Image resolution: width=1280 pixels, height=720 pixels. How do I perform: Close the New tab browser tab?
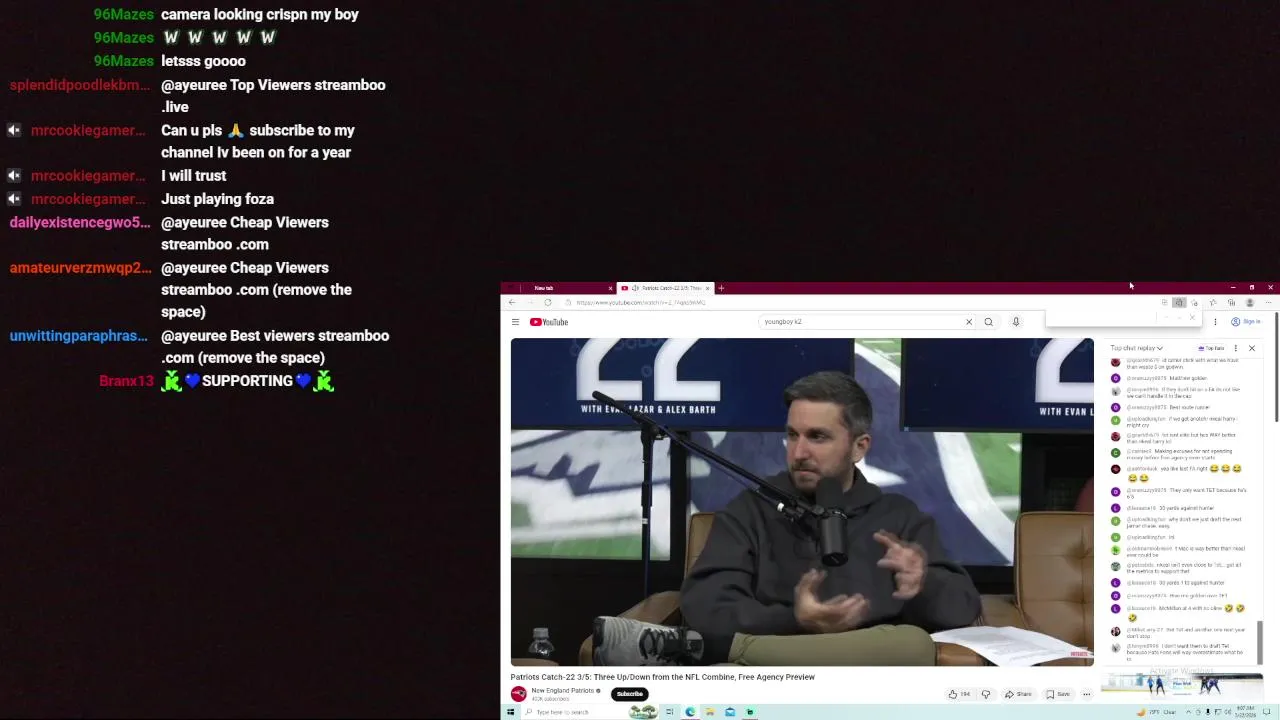coord(610,288)
